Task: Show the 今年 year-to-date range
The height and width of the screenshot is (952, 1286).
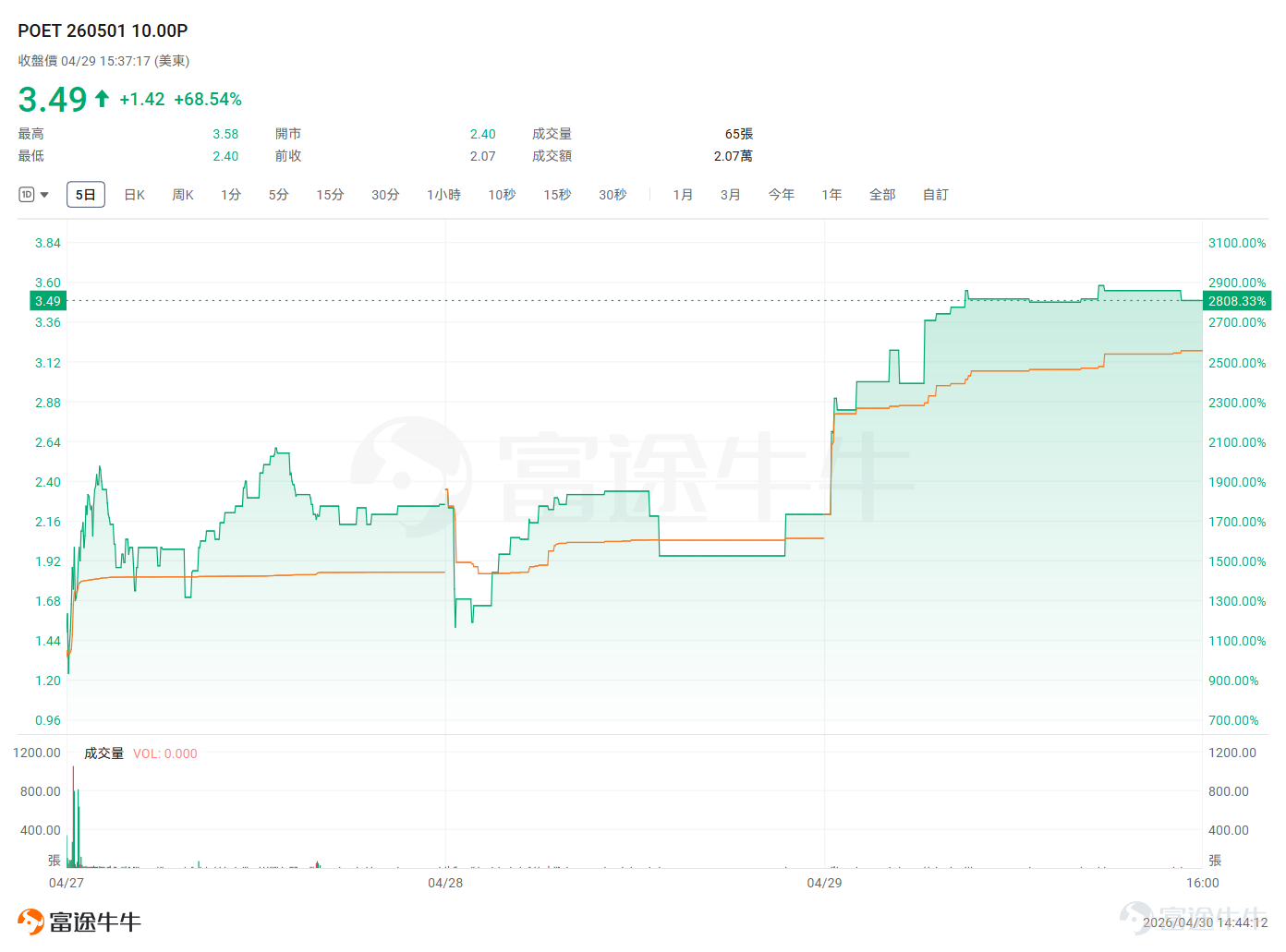Action: 782,195
